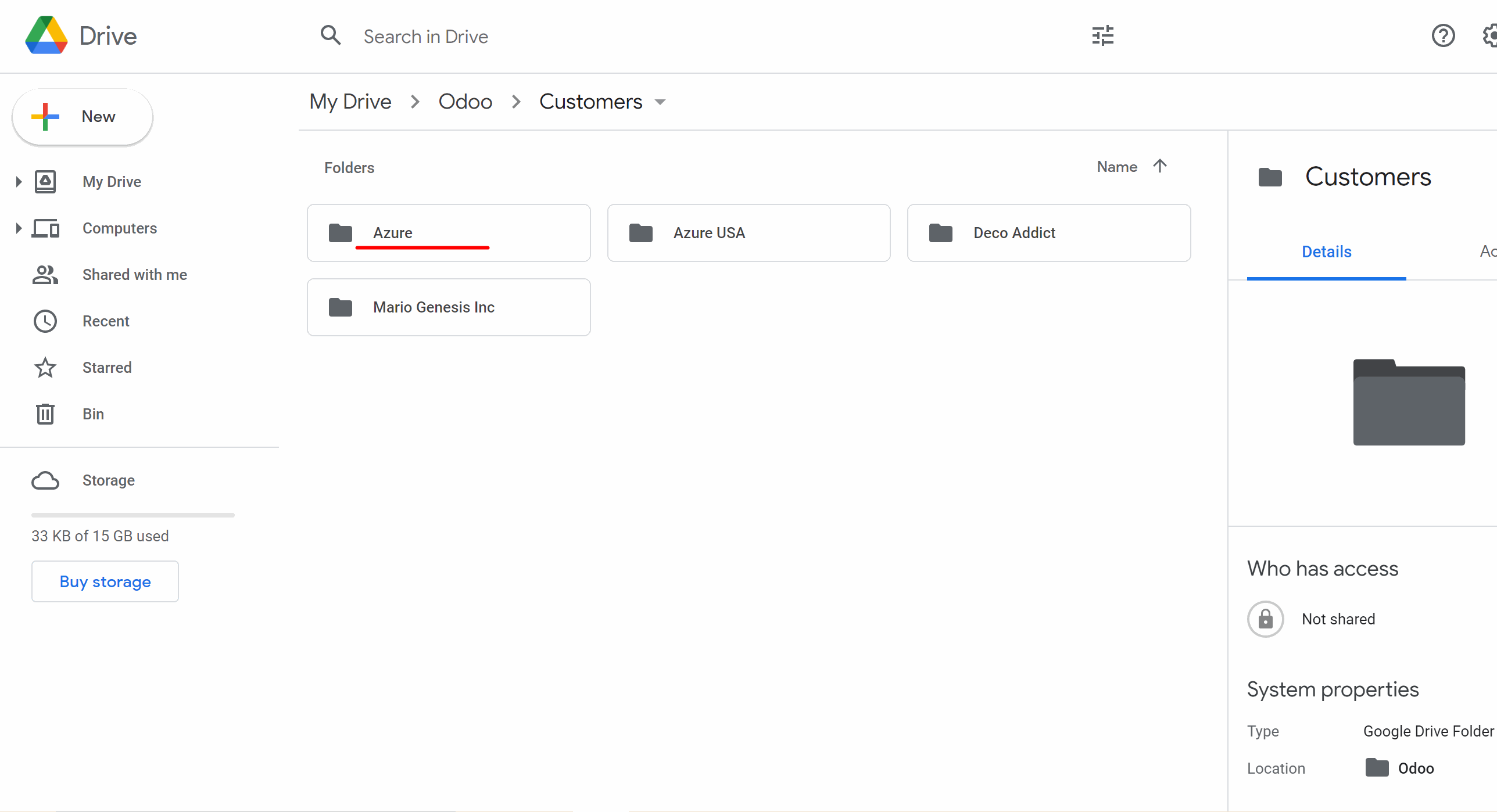Image resolution: width=1497 pixels, height=812 pixels.
Task: Click the Starred star icon
Action: [45, 368]
